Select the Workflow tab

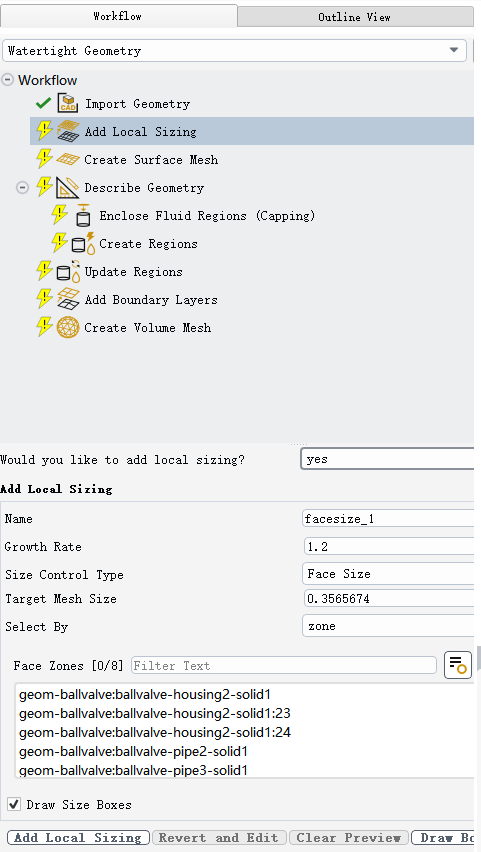coord(117,16)
